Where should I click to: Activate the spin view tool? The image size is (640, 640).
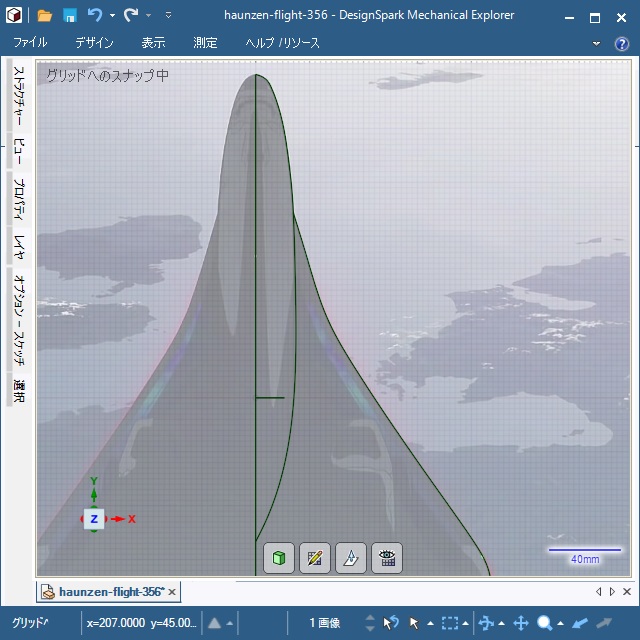pyautogui.click(x=486, y=623)
